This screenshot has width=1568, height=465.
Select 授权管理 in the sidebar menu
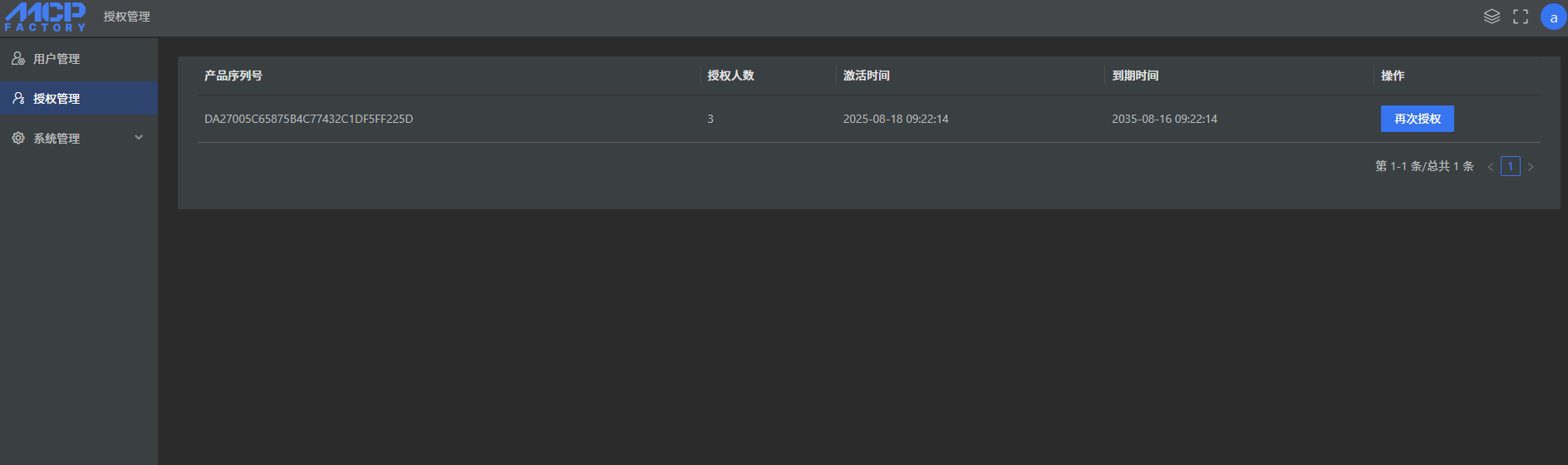tap(57, 99)
